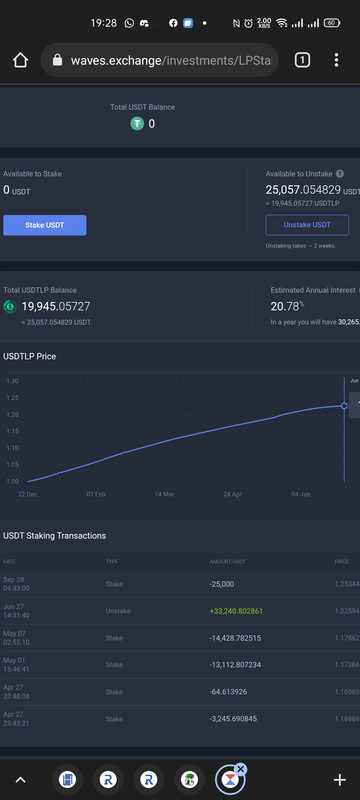Tap the padlock site security icon
Screen dimensions: 360x800
click(x=58, y=60)
